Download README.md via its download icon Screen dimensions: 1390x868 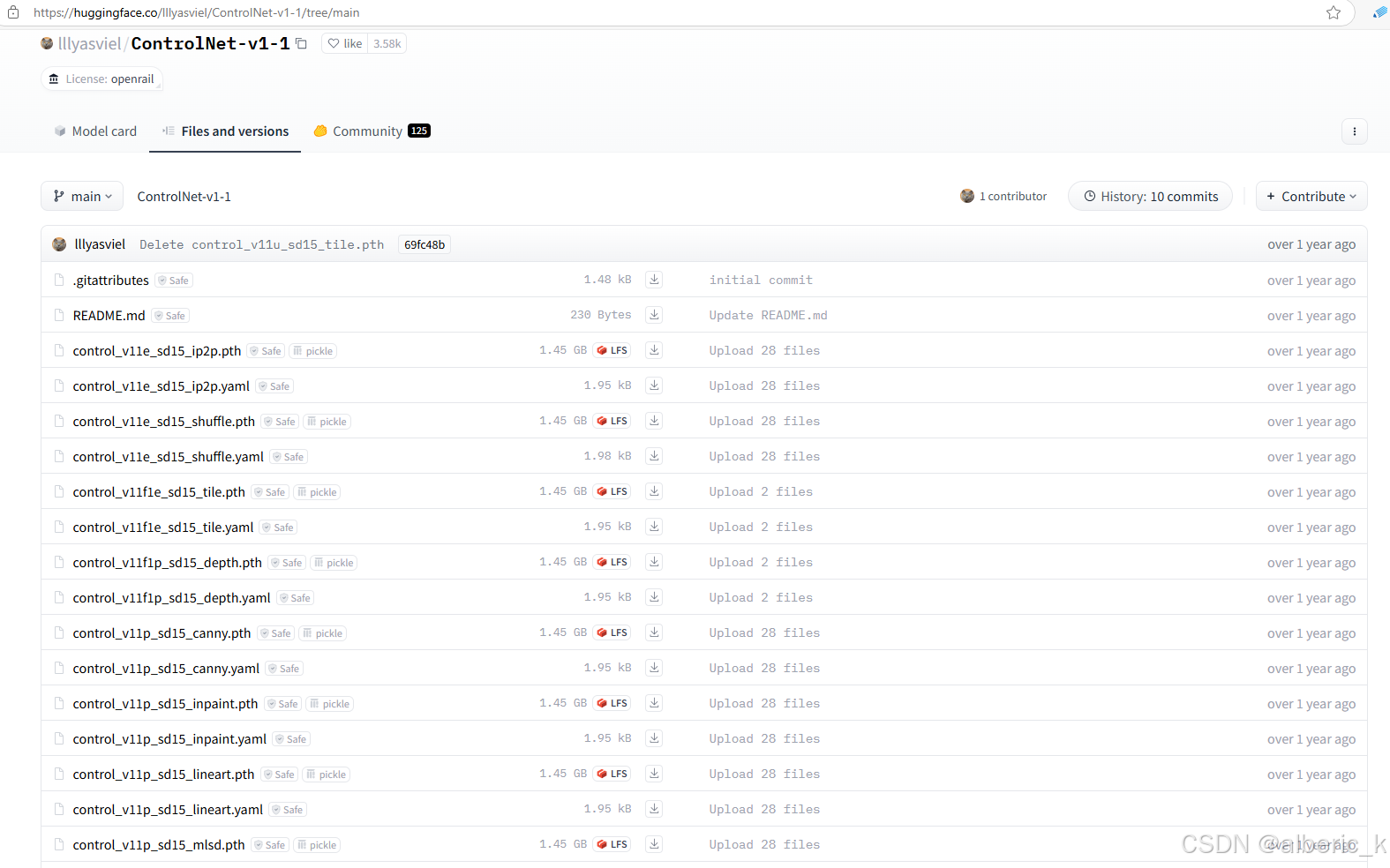coord(654,315)
